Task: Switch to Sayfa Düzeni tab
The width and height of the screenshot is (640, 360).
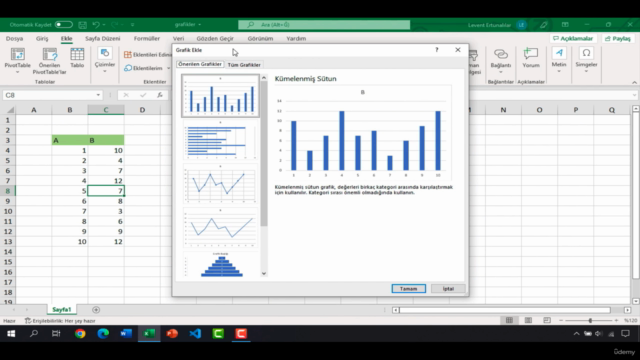Action: click(102, 38)
